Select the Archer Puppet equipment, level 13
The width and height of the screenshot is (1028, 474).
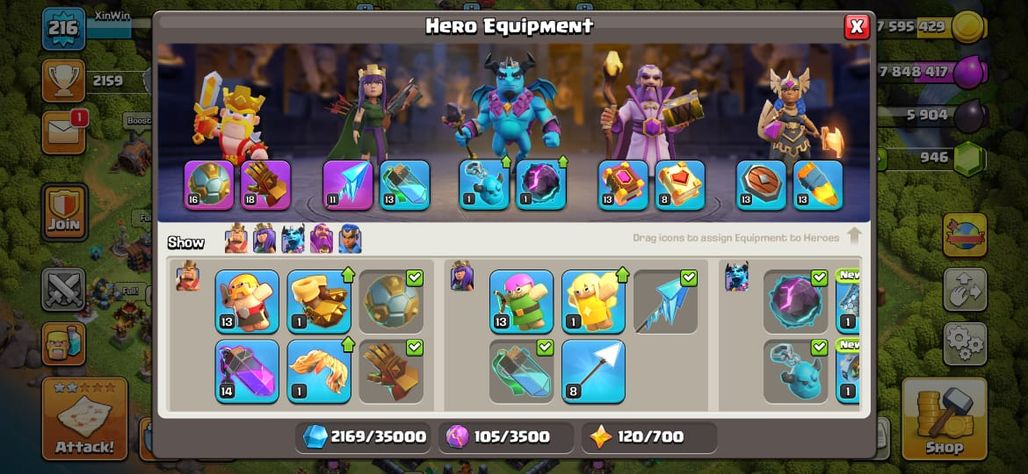coord(521,302)
